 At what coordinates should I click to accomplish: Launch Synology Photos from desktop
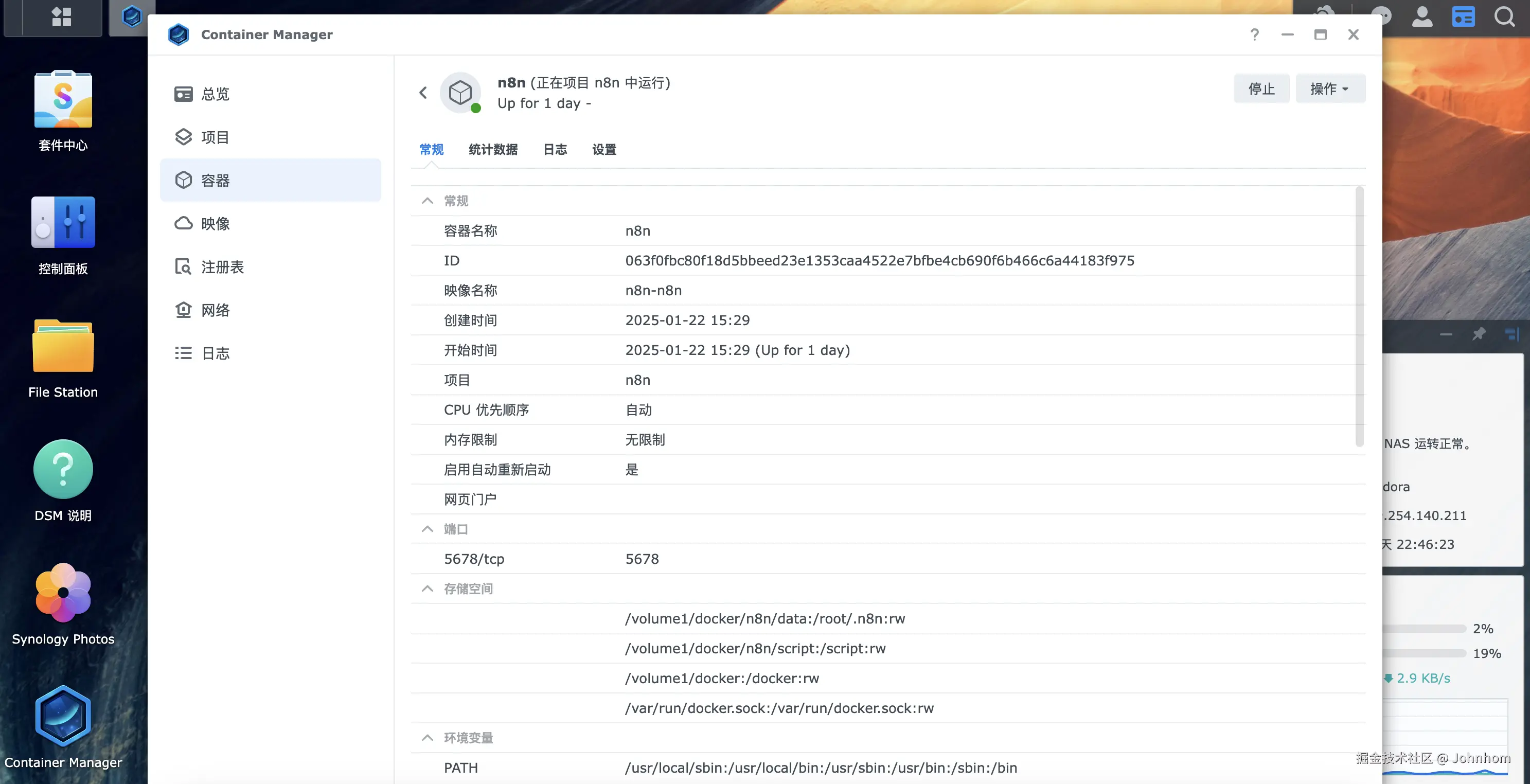pyautogui.click(x=63, y=593)
